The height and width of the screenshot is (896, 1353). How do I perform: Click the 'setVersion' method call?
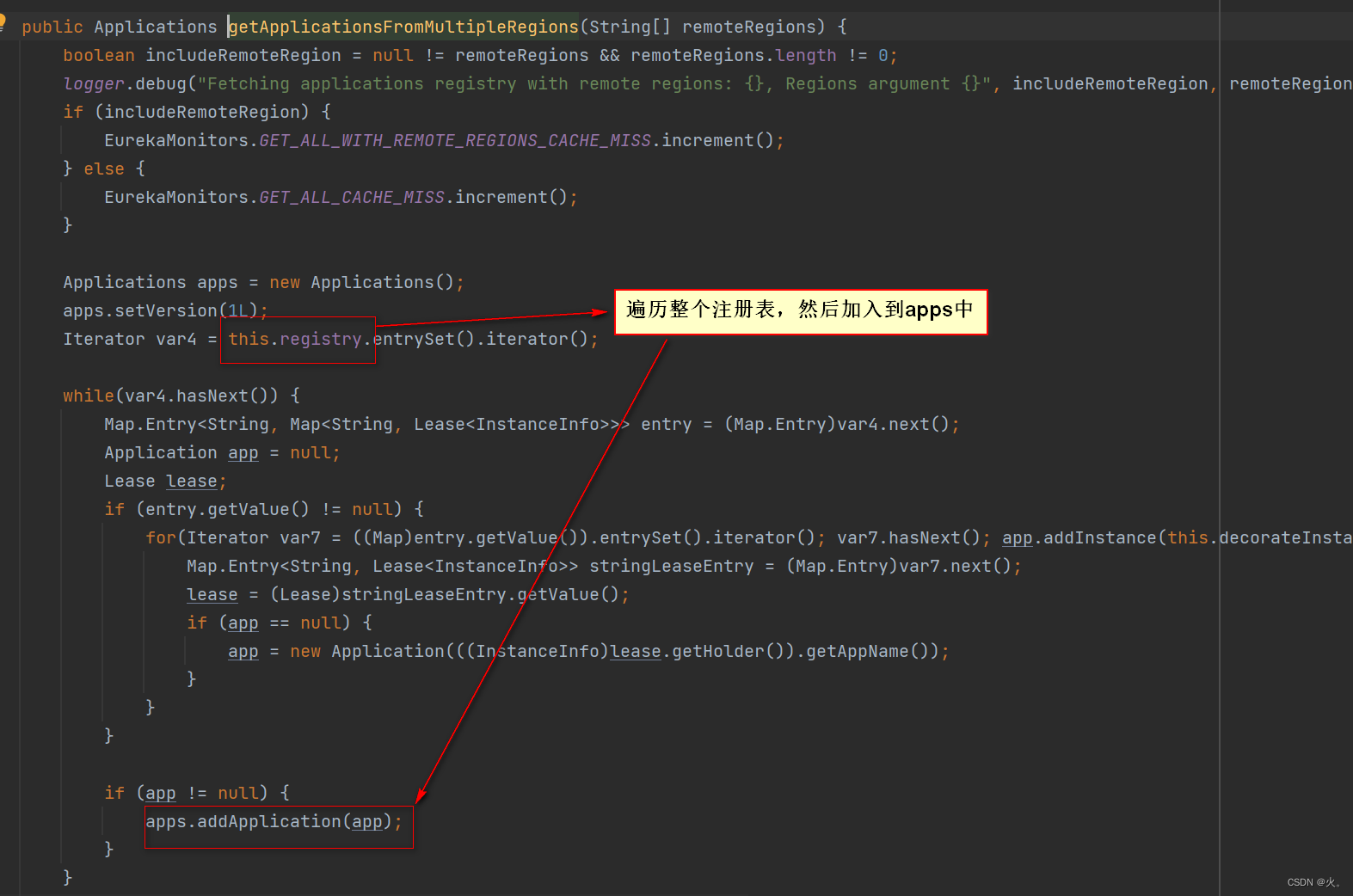[x=166, y=310]
